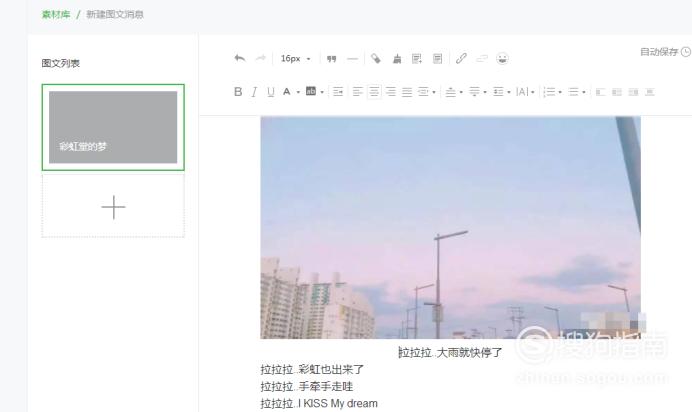This screenshot has height=412, width=692.
Task: Click the both-side indent icon
Action: point(423,92)
